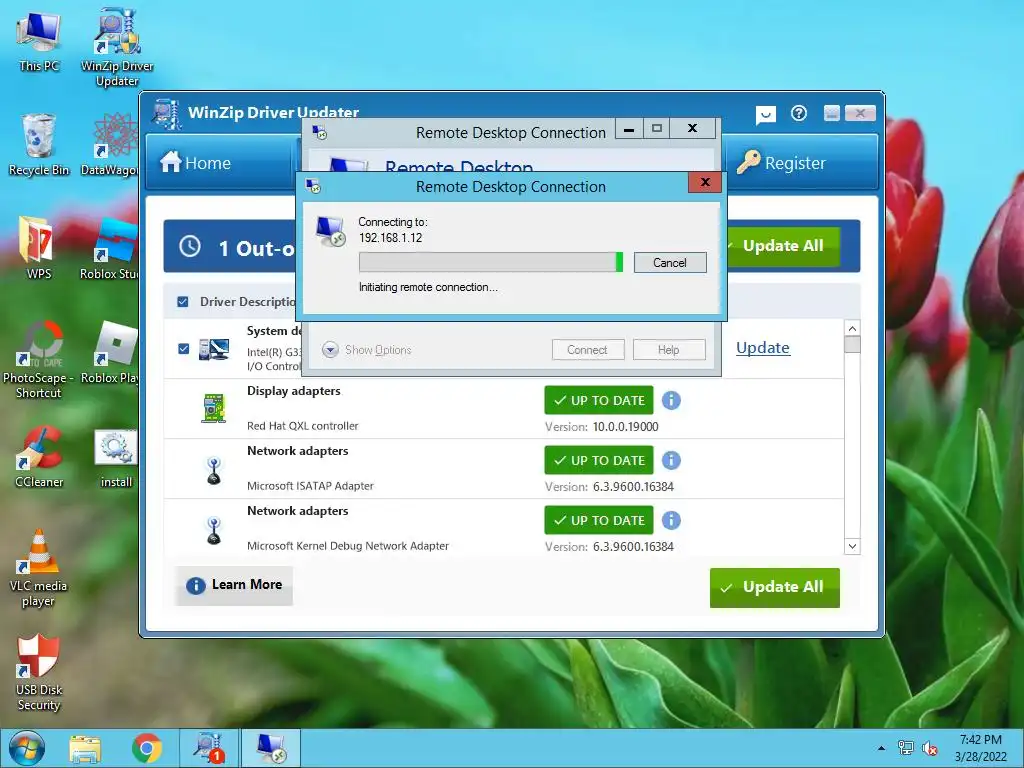Open network status tray icon
Viewport: 1024px width, 768px height.
[x=905, y=748]
